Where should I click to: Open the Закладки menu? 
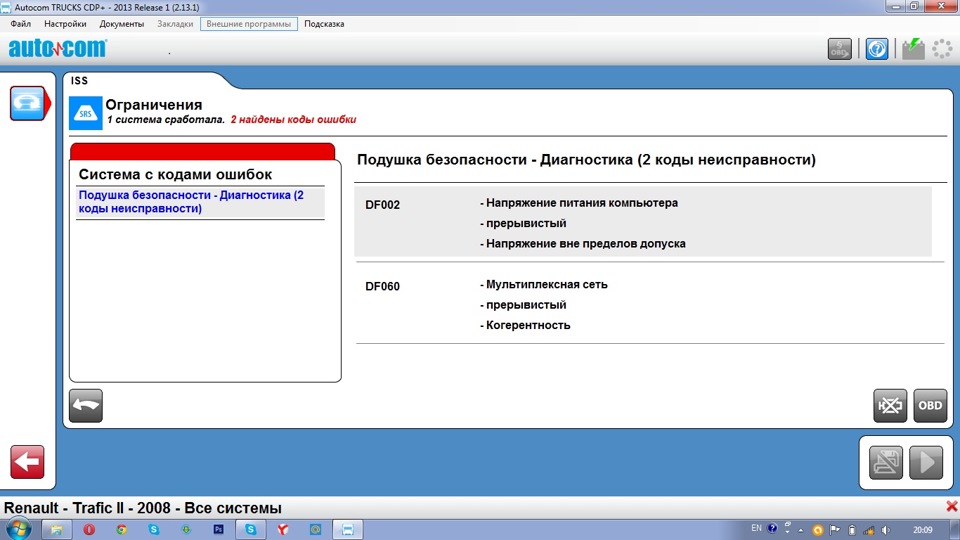point(175,24)
